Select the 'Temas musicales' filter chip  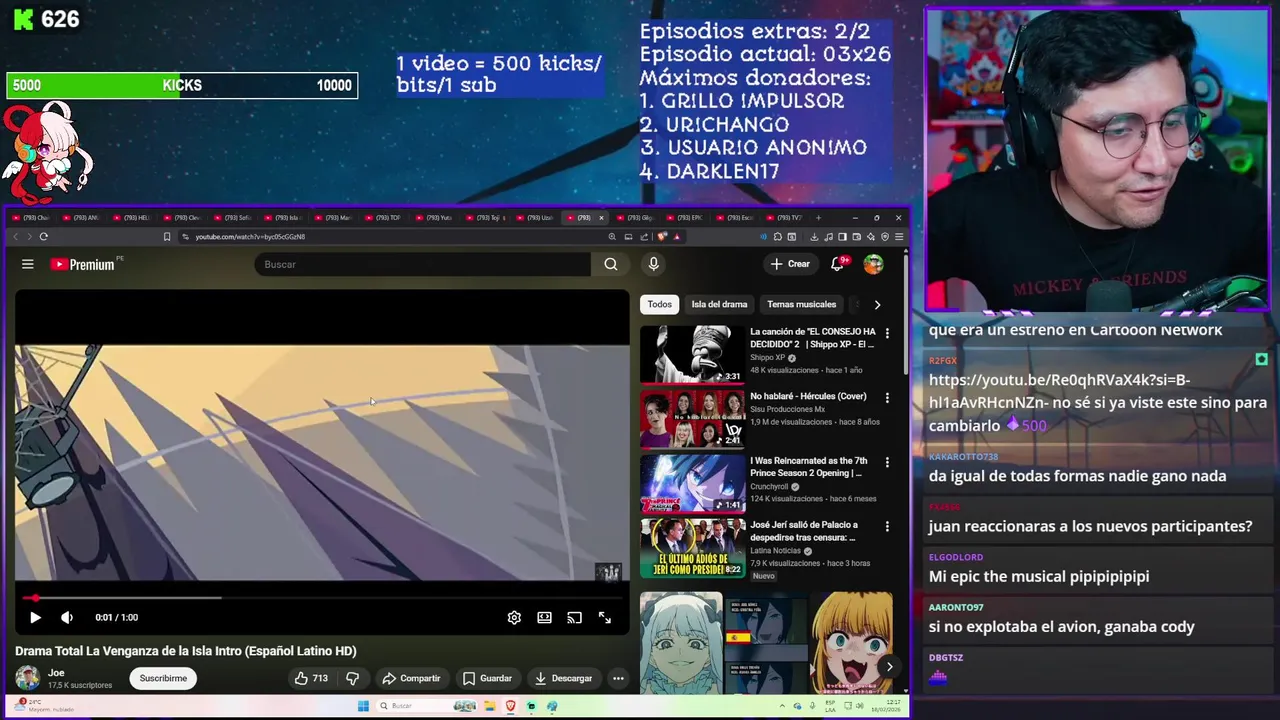[801, 304]
